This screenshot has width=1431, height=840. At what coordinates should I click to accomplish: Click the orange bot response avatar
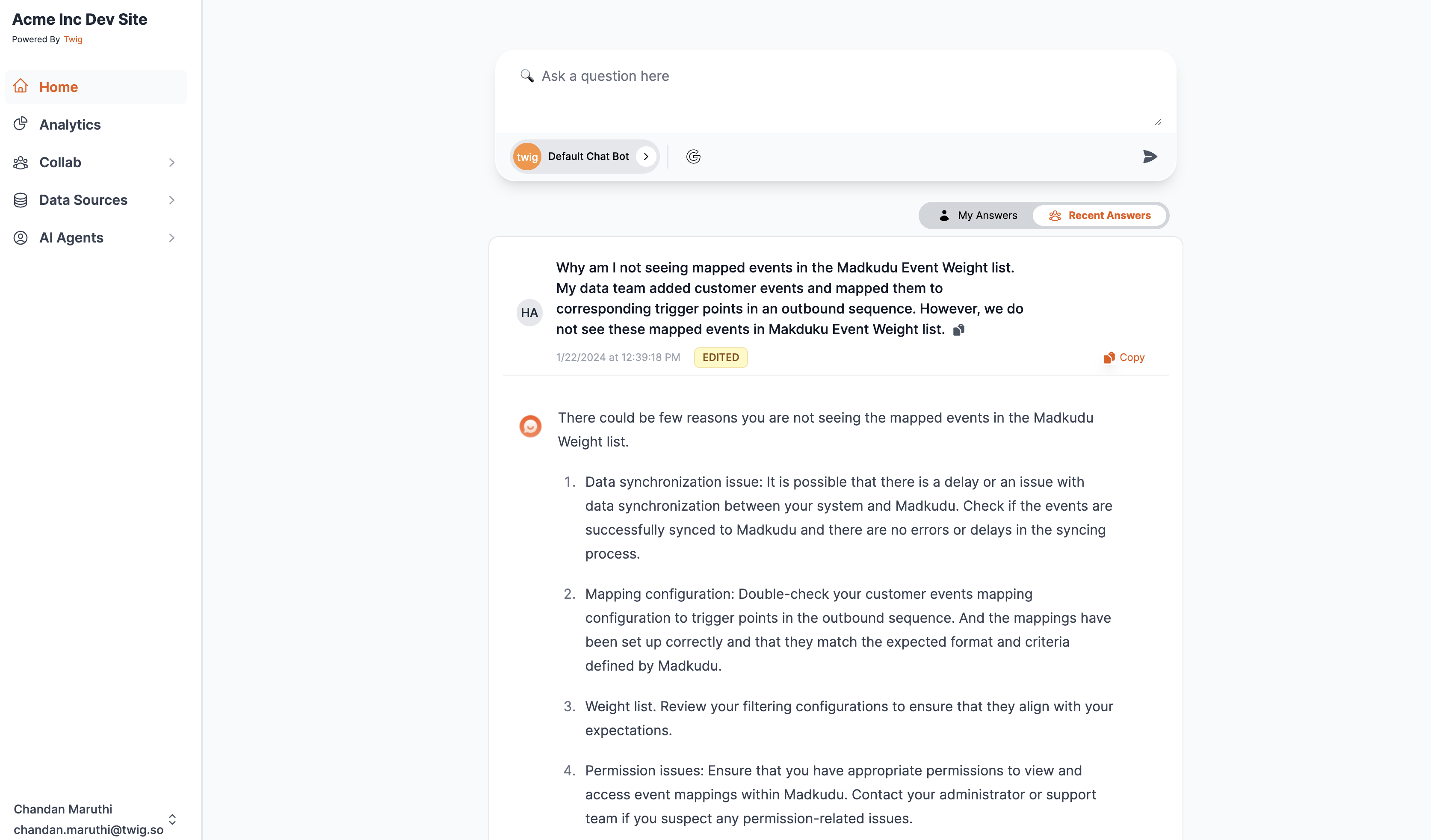[530, 426]
